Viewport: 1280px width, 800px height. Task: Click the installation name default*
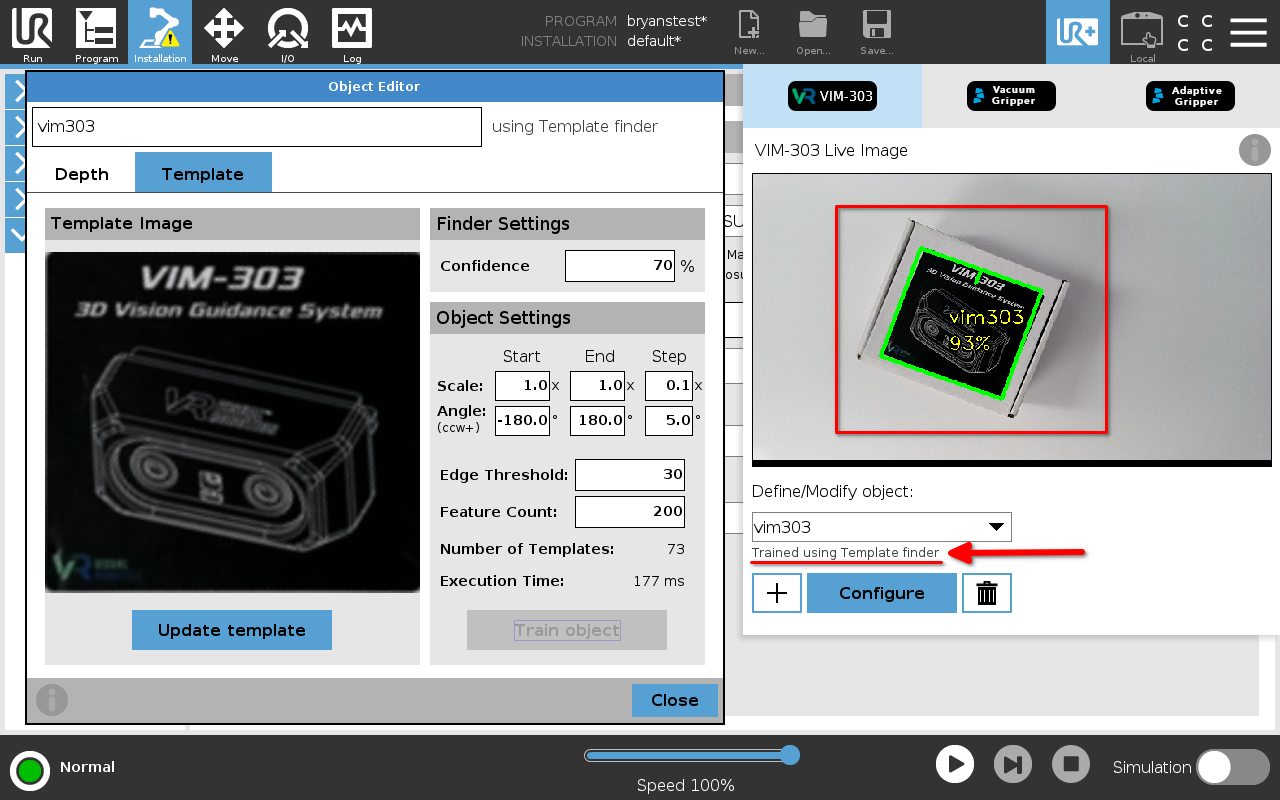(654, 41)
